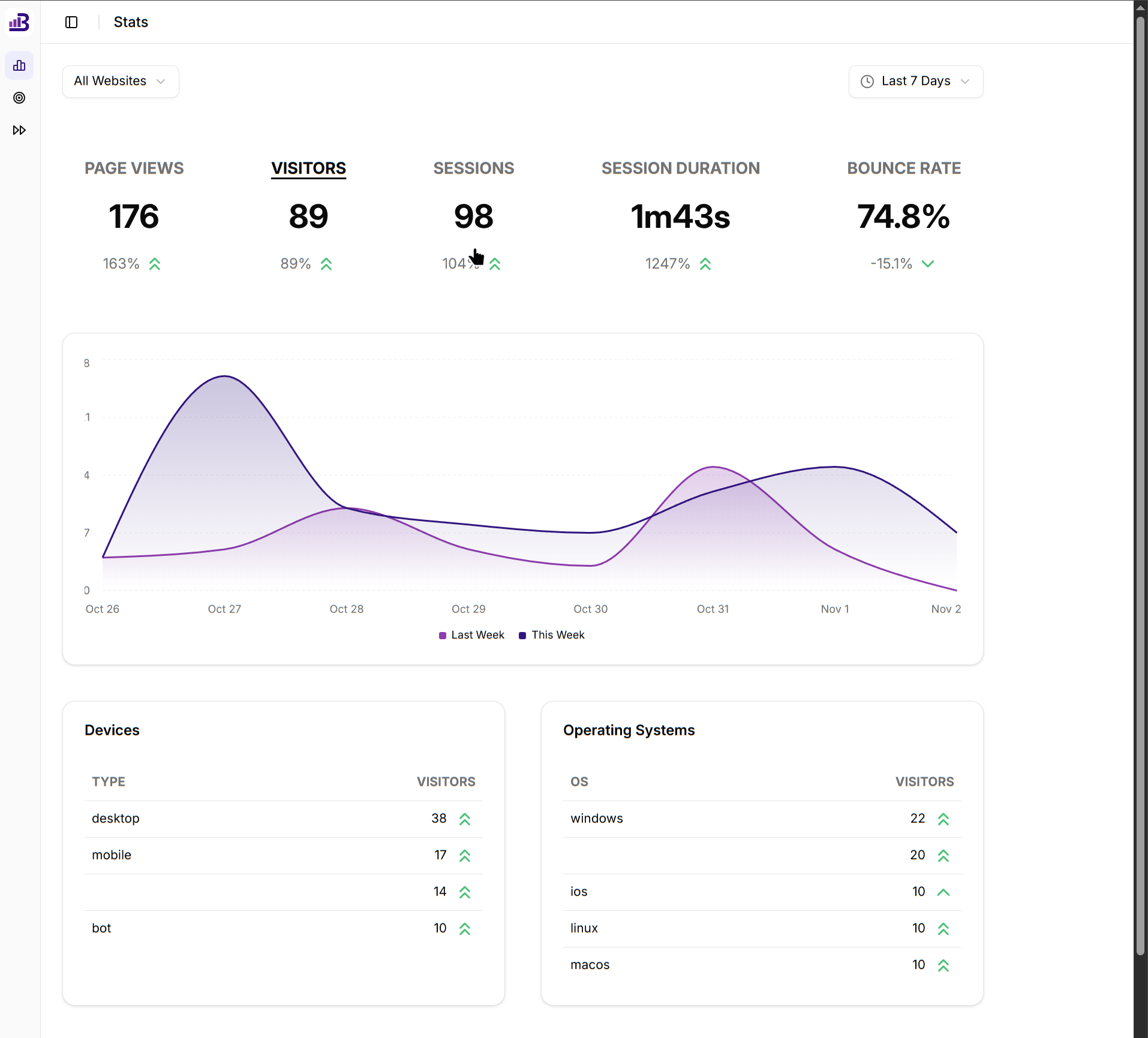Show the Session Duration metric
This screenshot has height=1038, width=1148.
(x=680, y=169)
